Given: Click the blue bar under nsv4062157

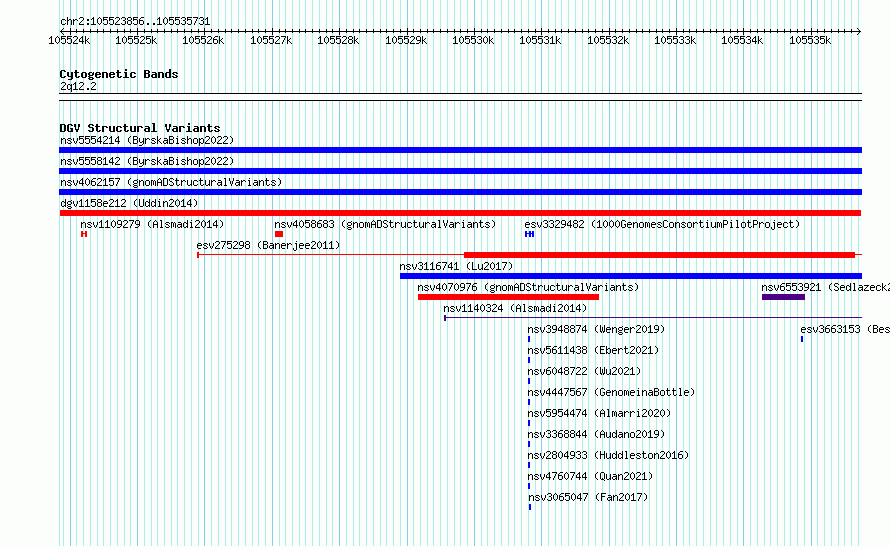Looking at the screenshot, I should (460, 192).
